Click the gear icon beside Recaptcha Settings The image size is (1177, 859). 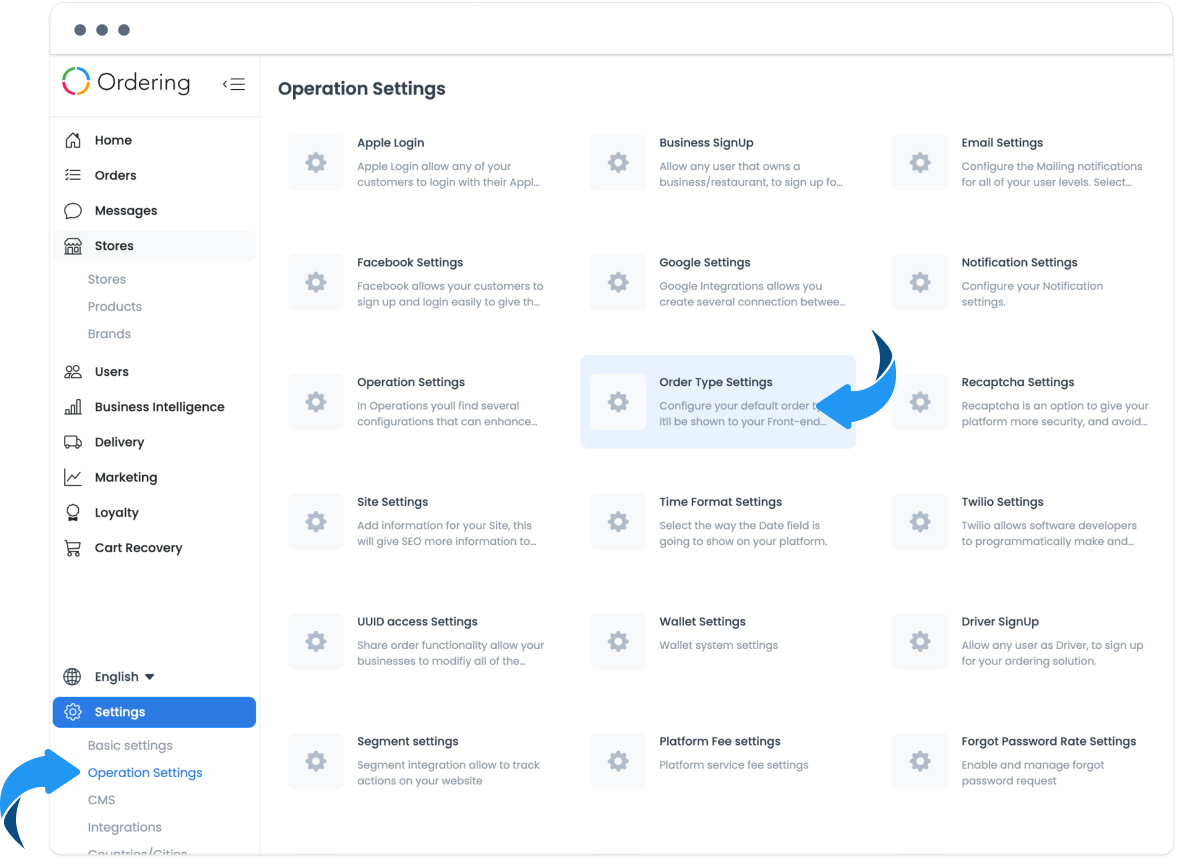click(x=920, y=402)
